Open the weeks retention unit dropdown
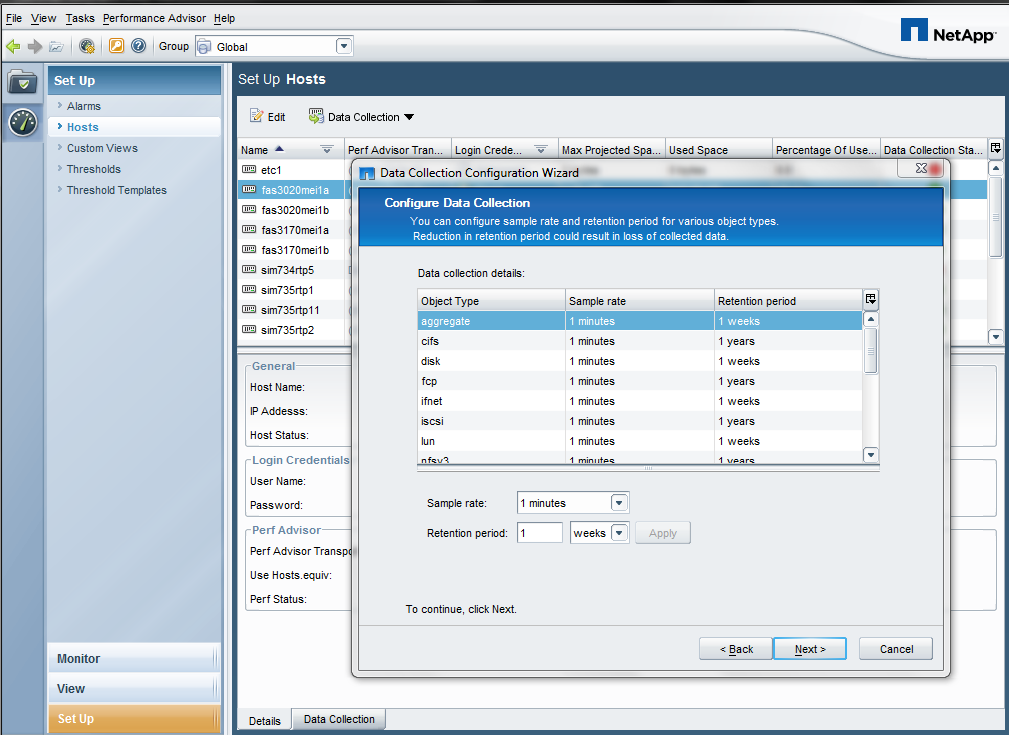This screenshot has width=1009, height=735. pyautogui.click(x=618, y=533)
